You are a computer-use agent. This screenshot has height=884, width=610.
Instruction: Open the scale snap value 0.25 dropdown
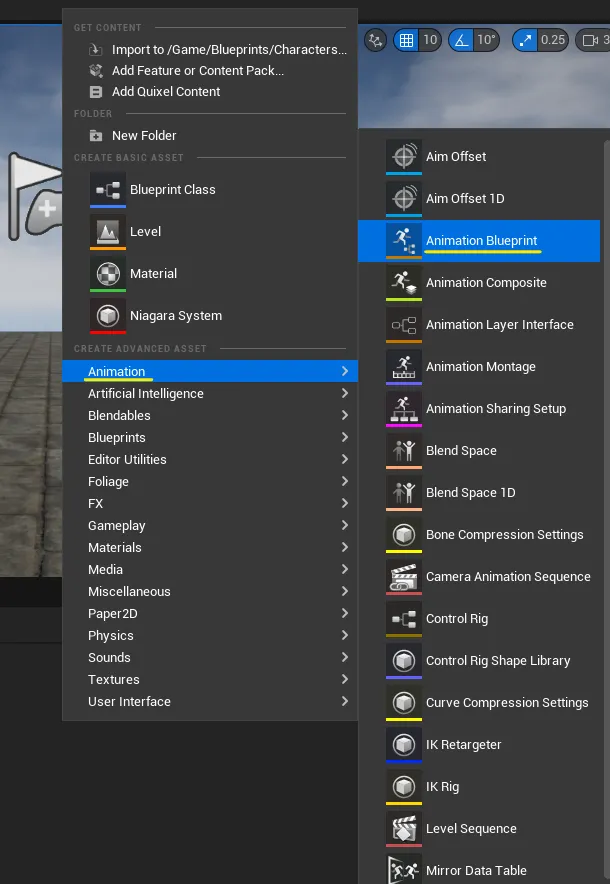pos(552,40)
